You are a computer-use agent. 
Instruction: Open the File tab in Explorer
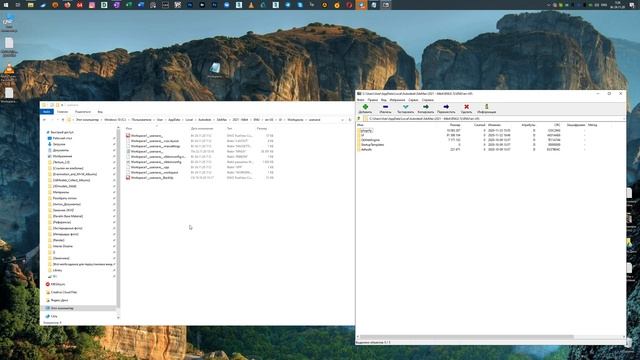(47, 112)
